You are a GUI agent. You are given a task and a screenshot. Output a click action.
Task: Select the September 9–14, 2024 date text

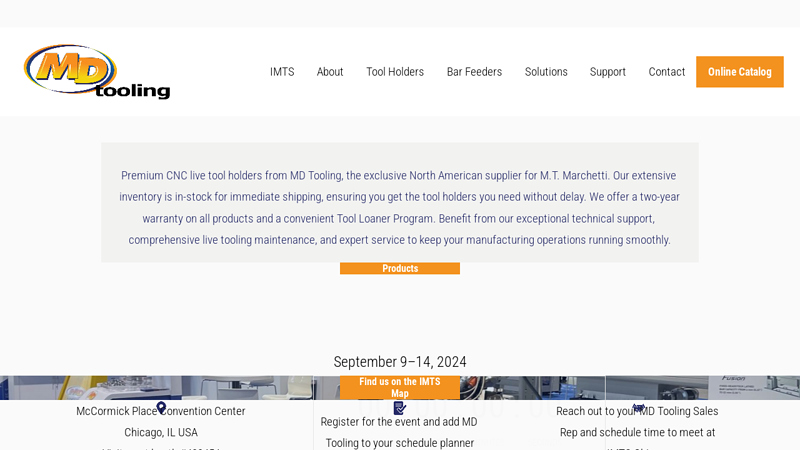(400, 362)
